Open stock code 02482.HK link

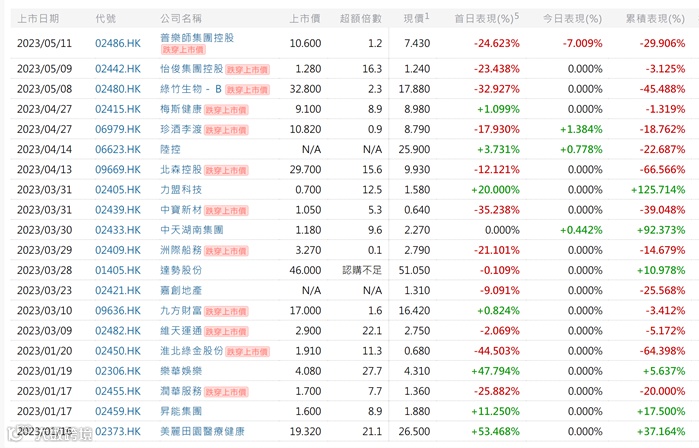118,331
